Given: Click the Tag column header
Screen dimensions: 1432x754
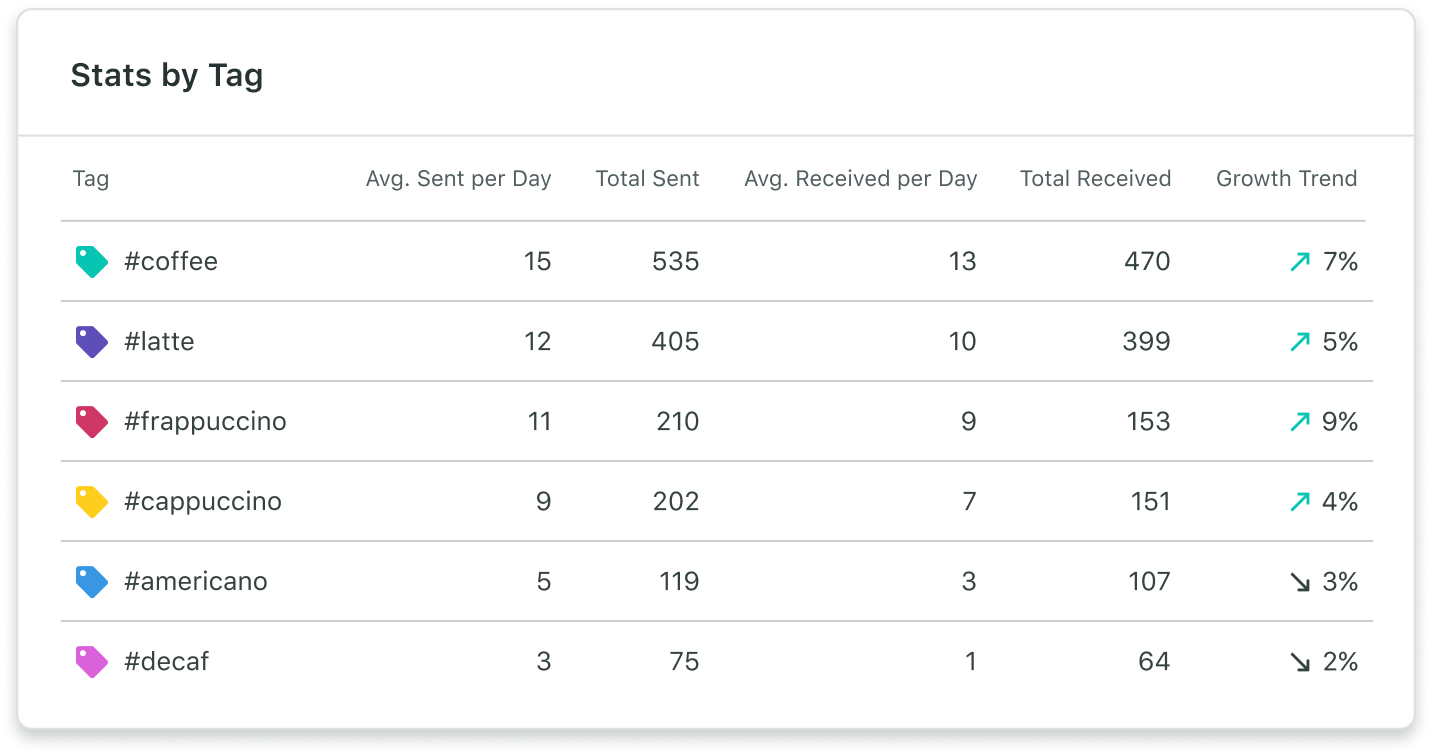Looking at the screenshot, I should pyautogui.click(x=91, y=178).
